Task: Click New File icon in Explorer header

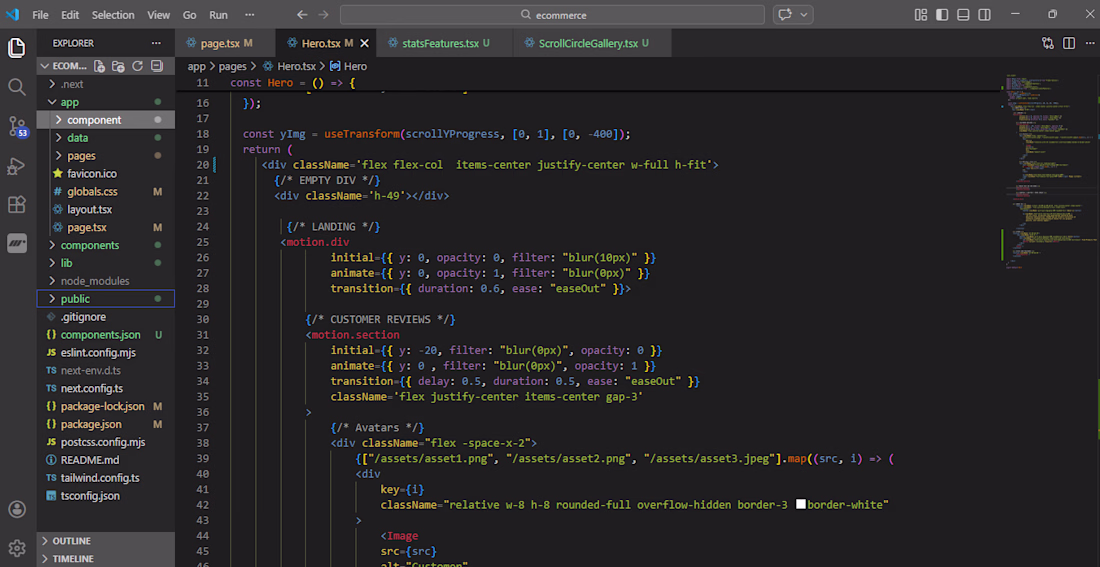Action: click(100, 66)
